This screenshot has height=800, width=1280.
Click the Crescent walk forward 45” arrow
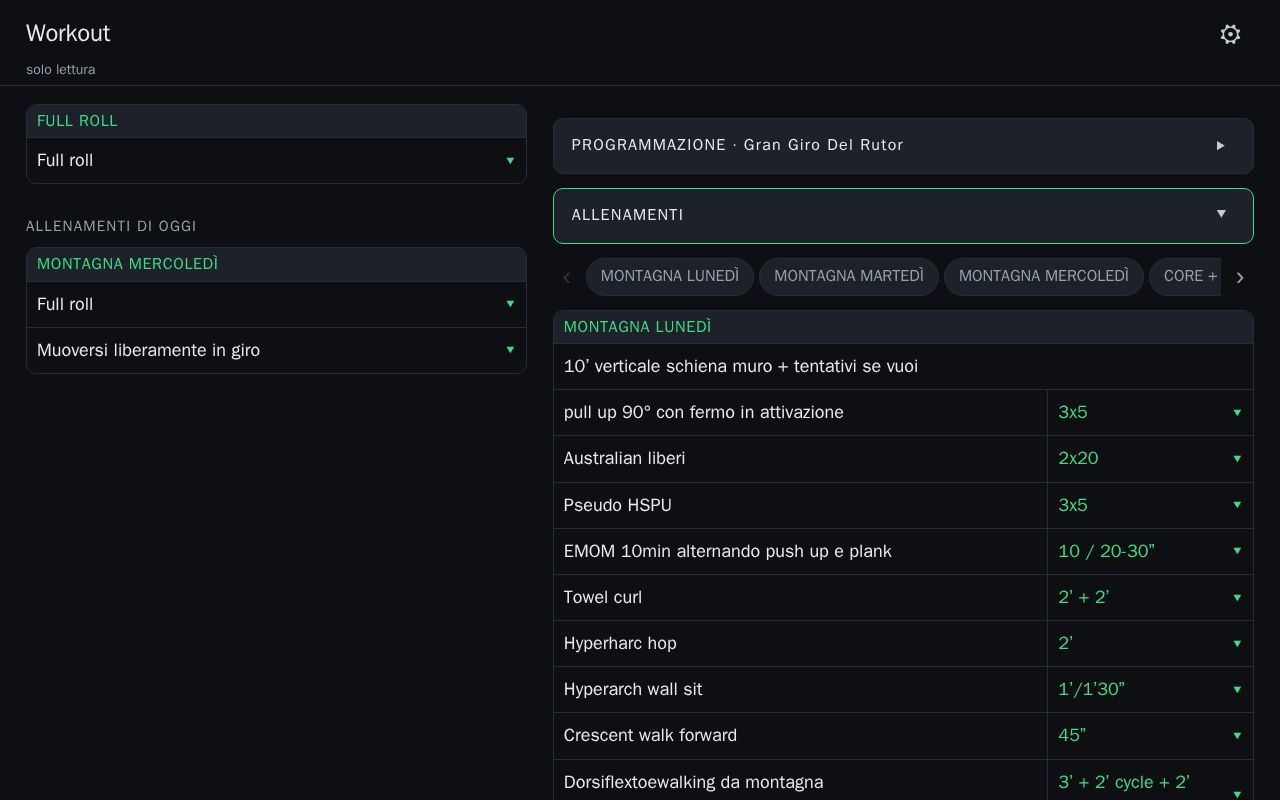tap(1237, 736)
